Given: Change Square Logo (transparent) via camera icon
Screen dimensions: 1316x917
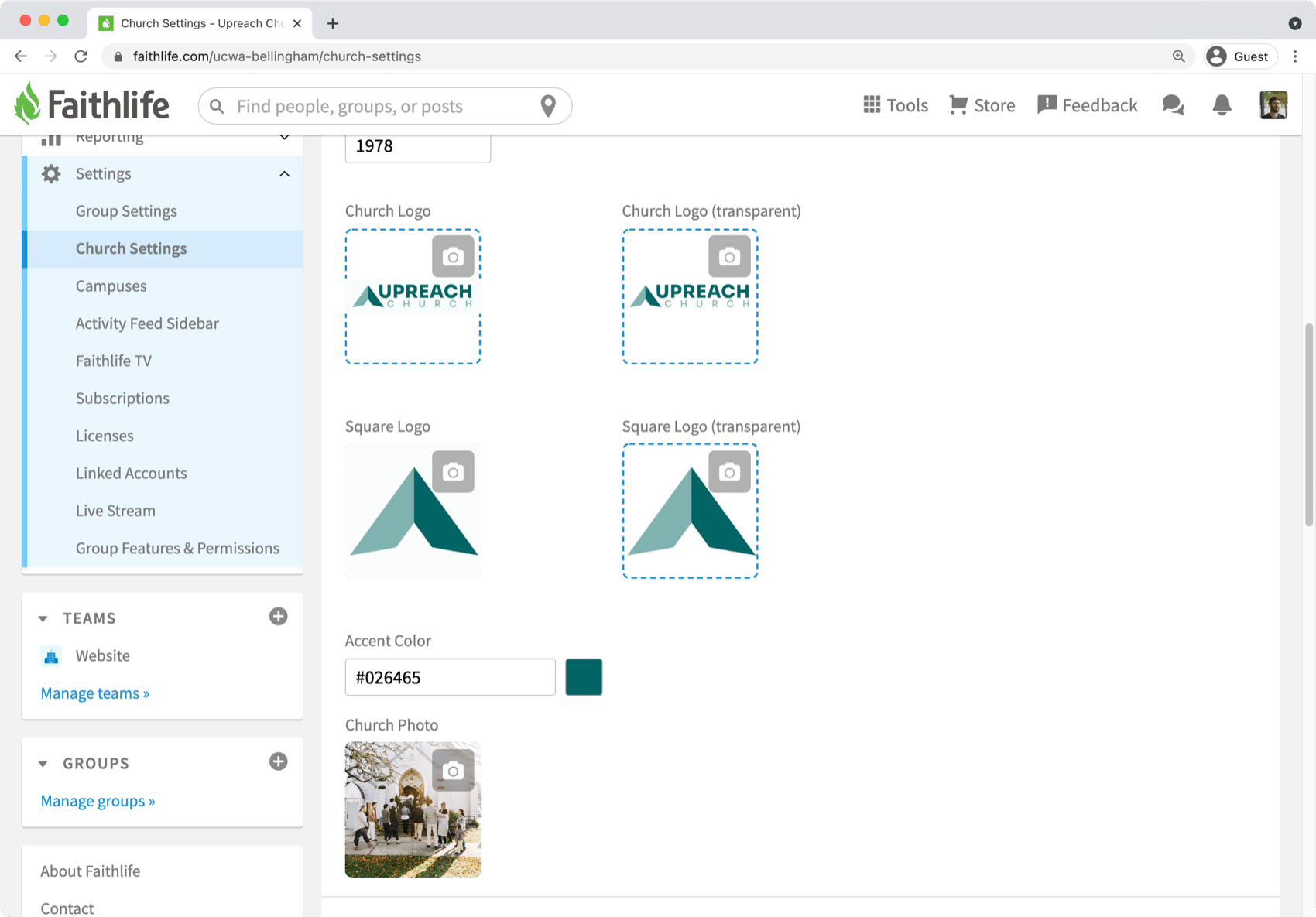Looking at the screenshot, I should 729,472.
